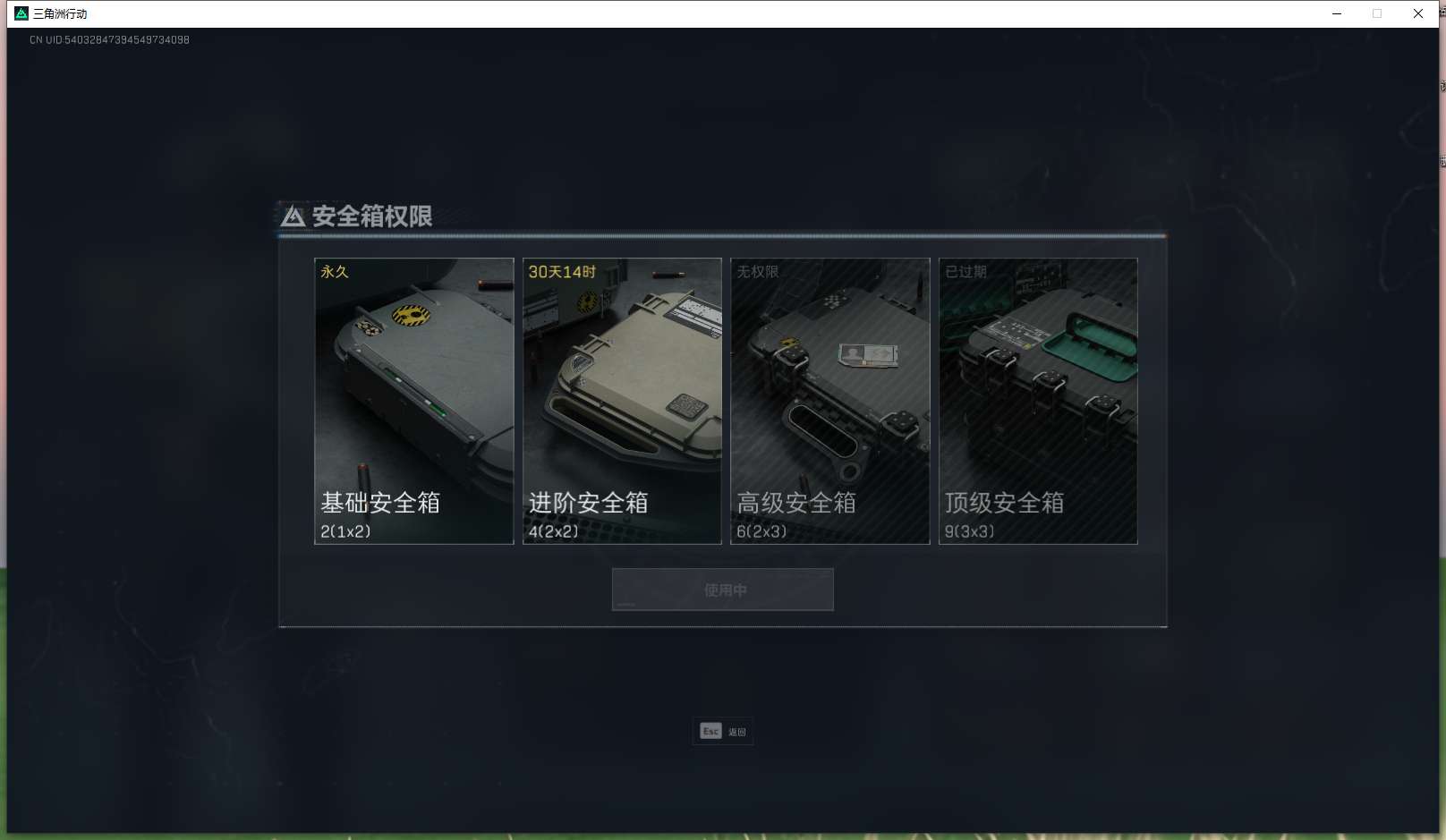Select the 顶级安全箱 card
This screenshot has height=840, width=1446.
1038,401
